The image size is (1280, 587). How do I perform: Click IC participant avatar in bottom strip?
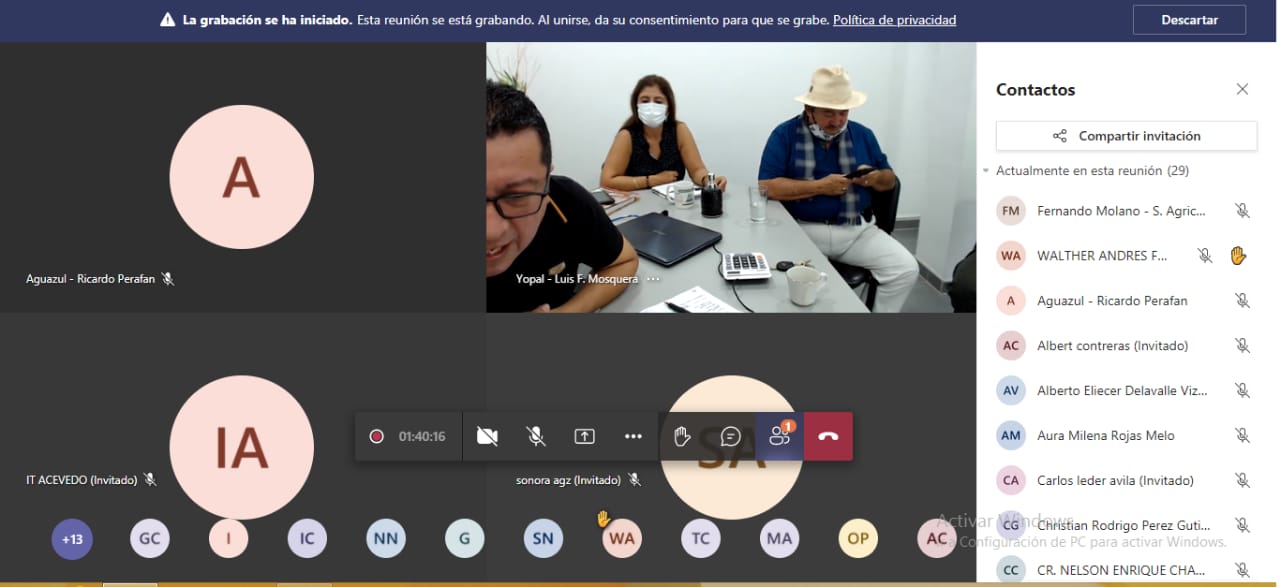pyautogui.click(x=307, y=538)
